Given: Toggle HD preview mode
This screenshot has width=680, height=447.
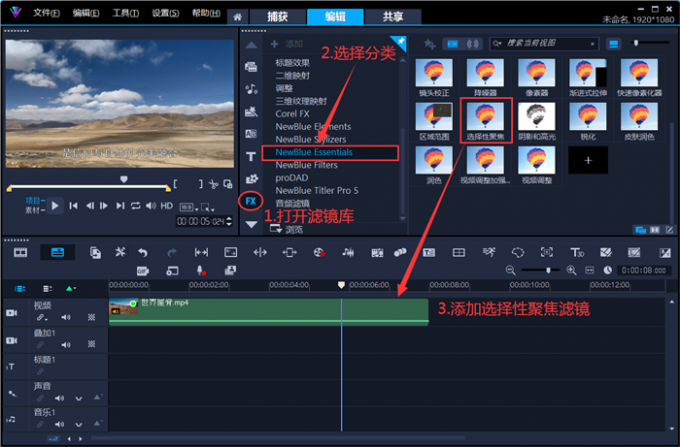Looking at the screenshot, I should 167,205.
